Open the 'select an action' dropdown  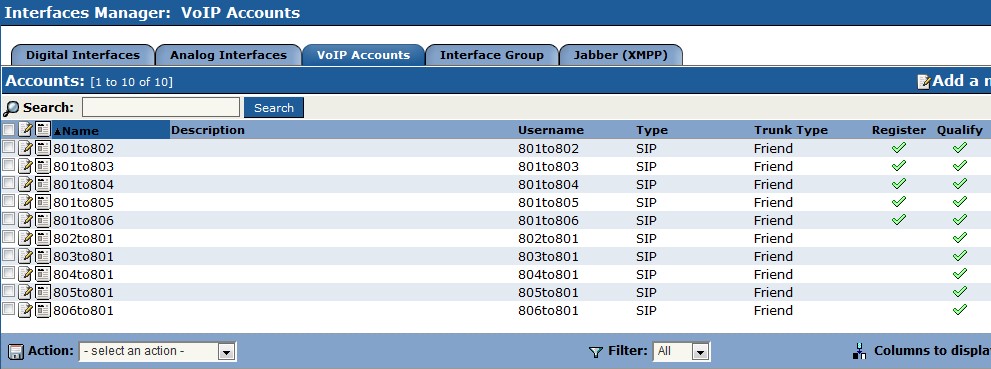pyautogui.click(x=157, y=351)
